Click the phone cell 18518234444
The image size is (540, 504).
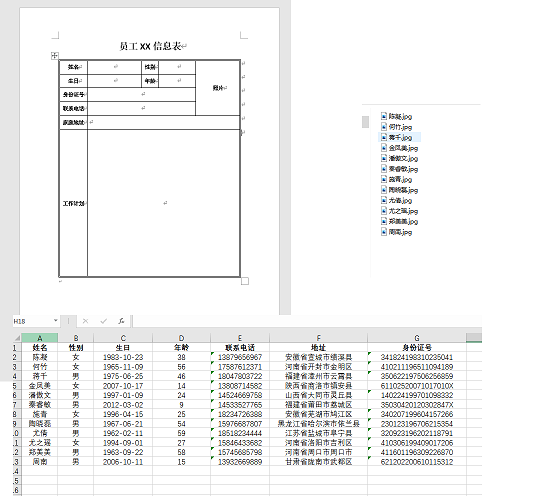pos(240,433)
